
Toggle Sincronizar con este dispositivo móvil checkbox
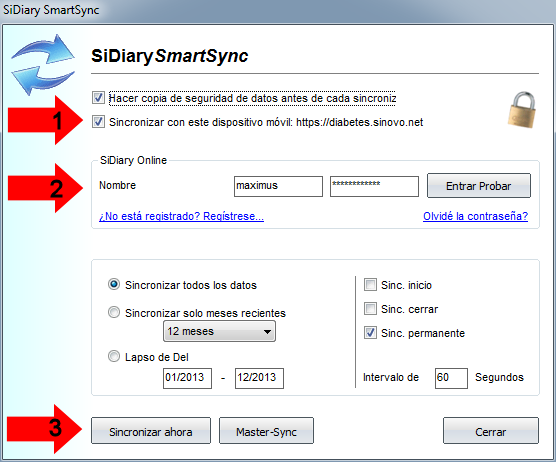[x=98, y=122]
